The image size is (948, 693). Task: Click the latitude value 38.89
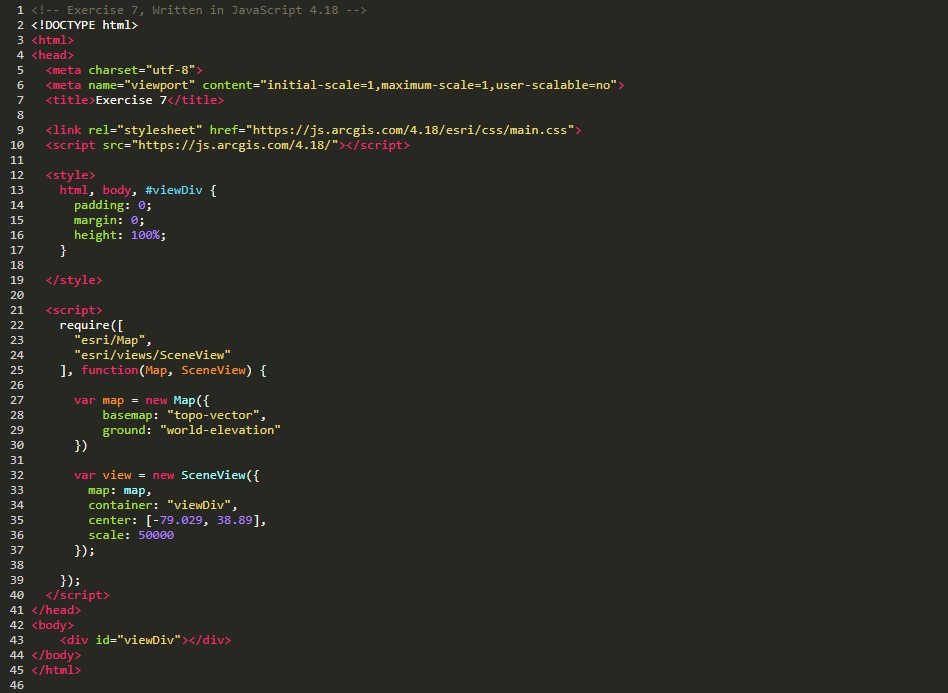tap(241, 520)
